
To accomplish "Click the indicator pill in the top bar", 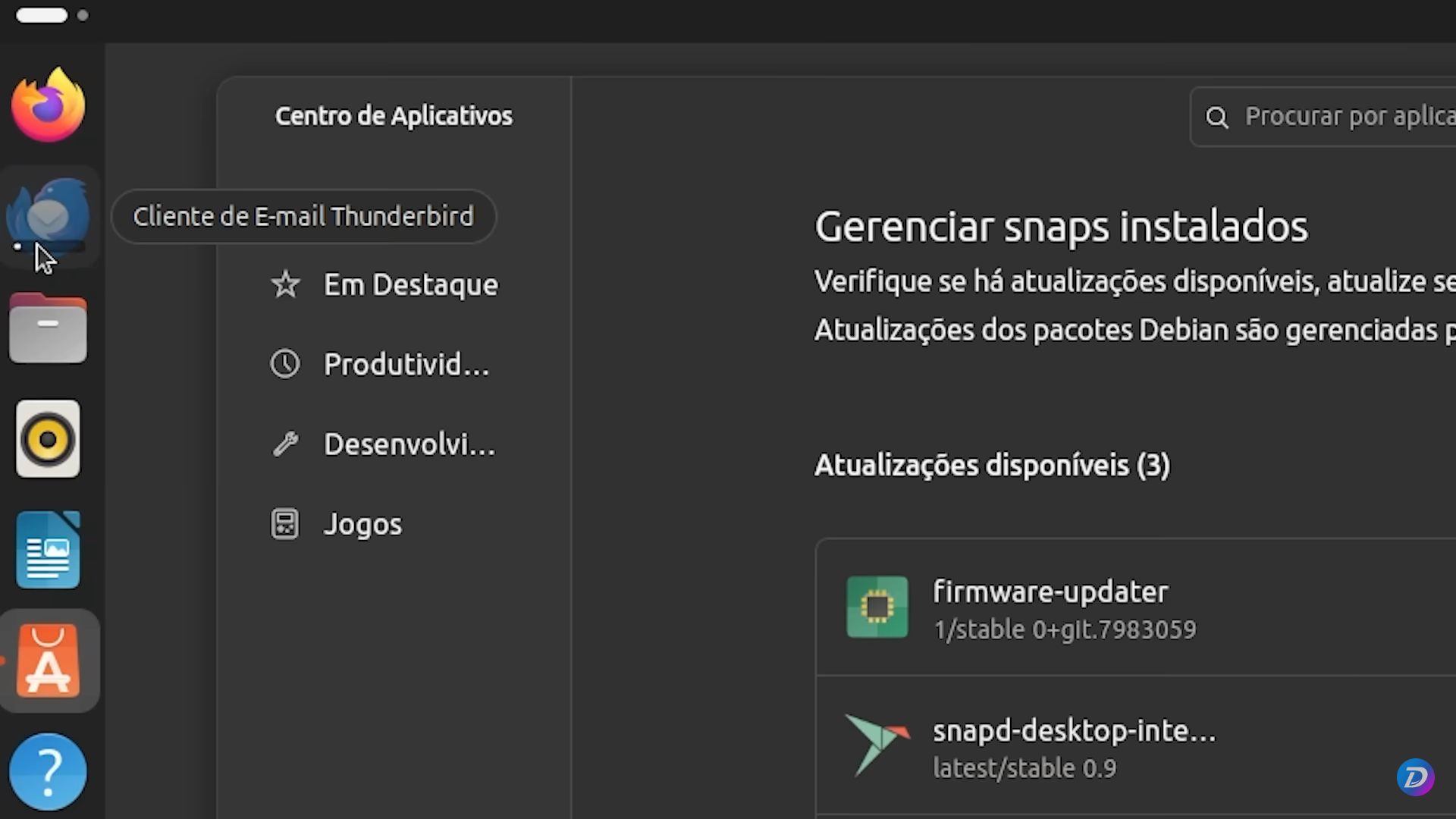I will coord(42,14).
